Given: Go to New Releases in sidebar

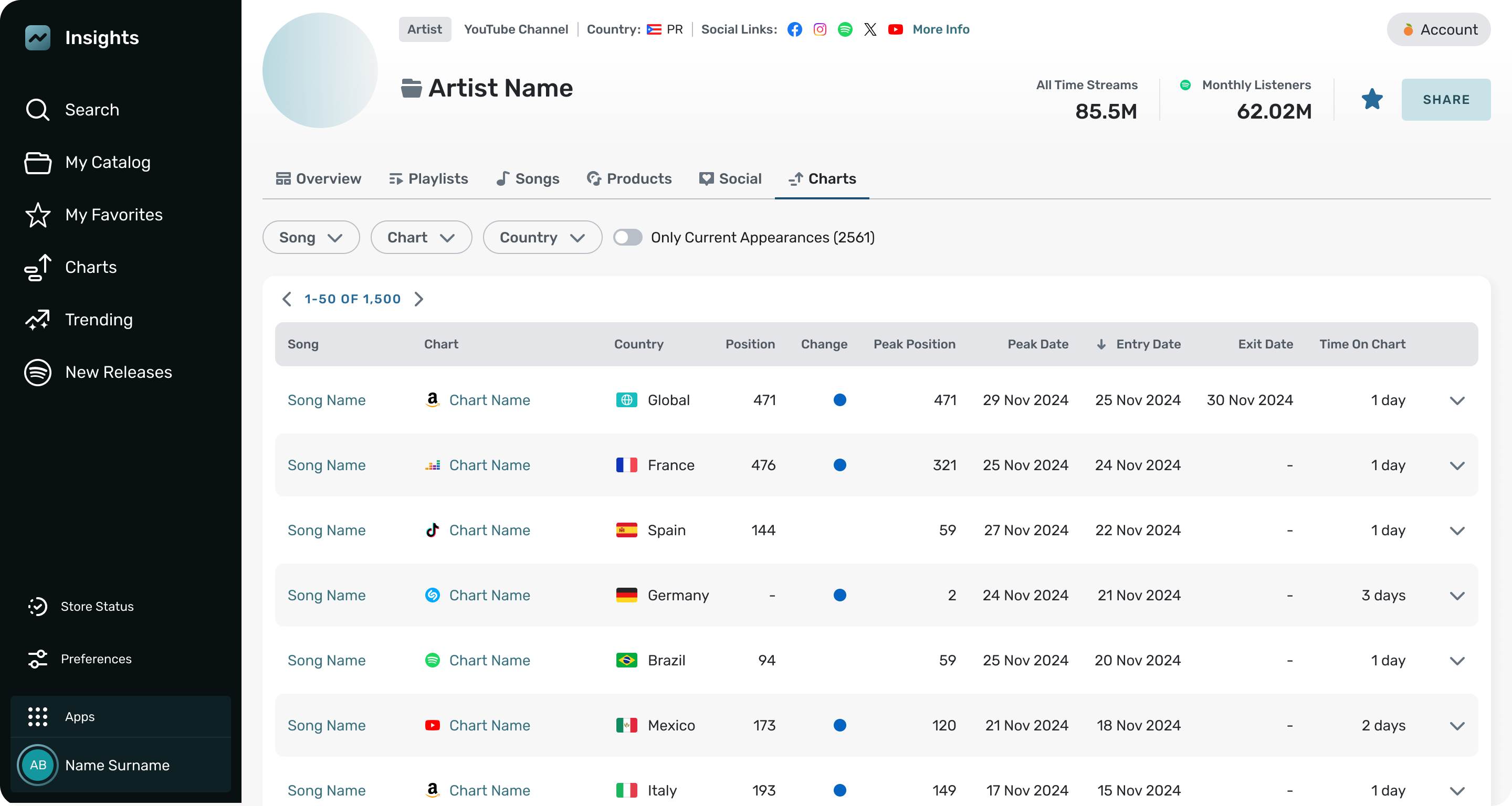Looking at the screenshot, I should pyautogui.click(x=118, y=372).
